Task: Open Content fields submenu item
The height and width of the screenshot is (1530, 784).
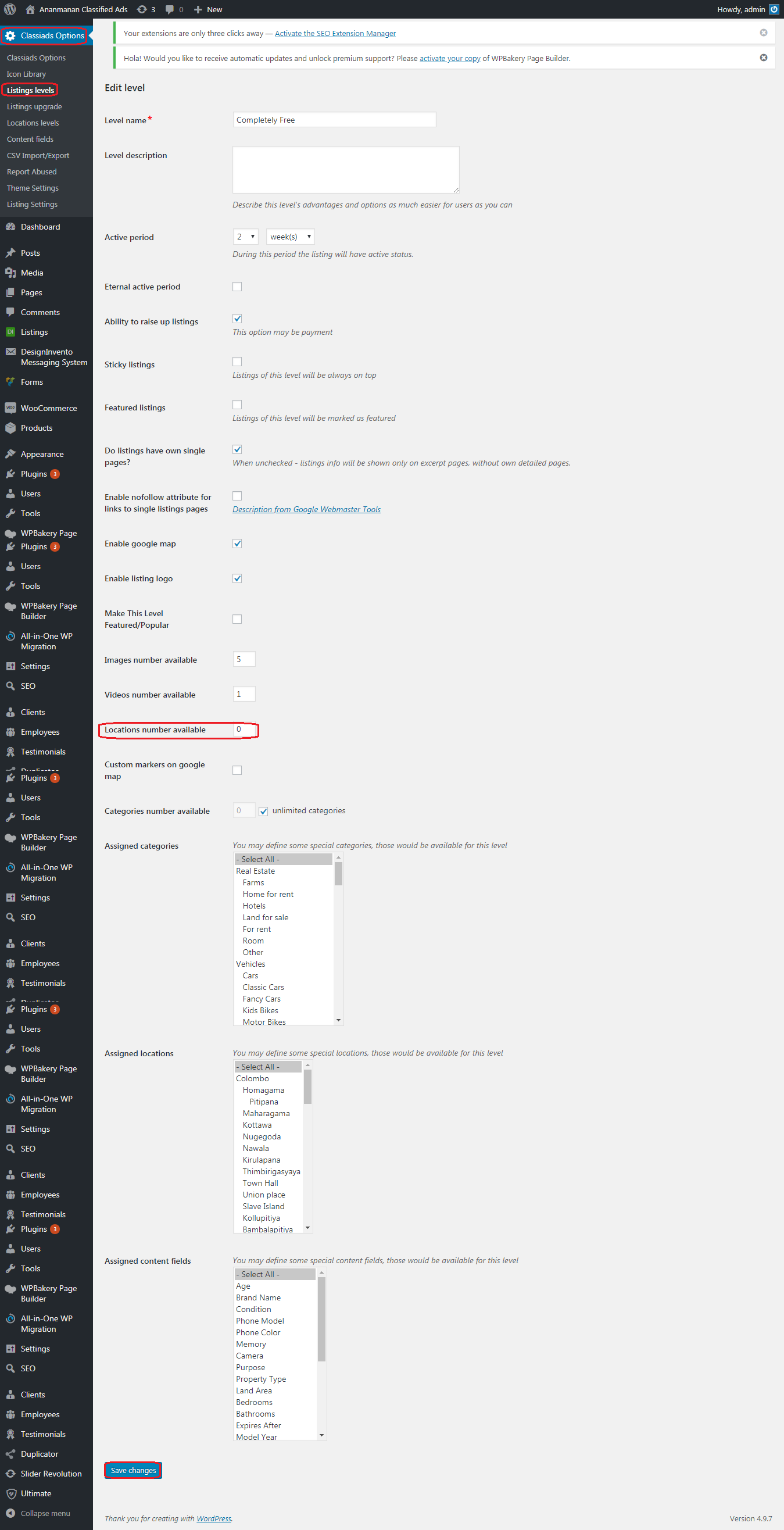Action: click(30, 139)
